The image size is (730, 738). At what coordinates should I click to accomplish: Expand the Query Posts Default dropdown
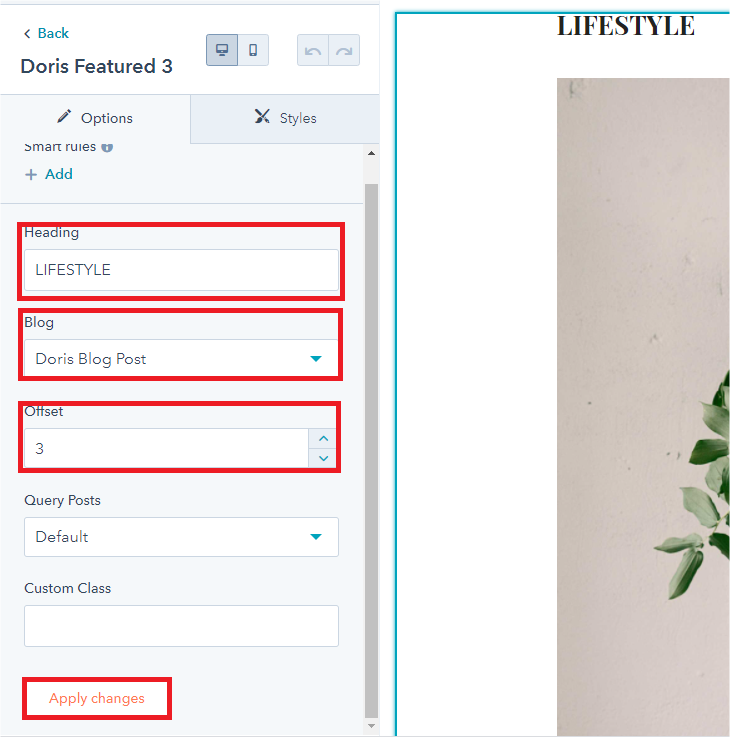[181, 537]
